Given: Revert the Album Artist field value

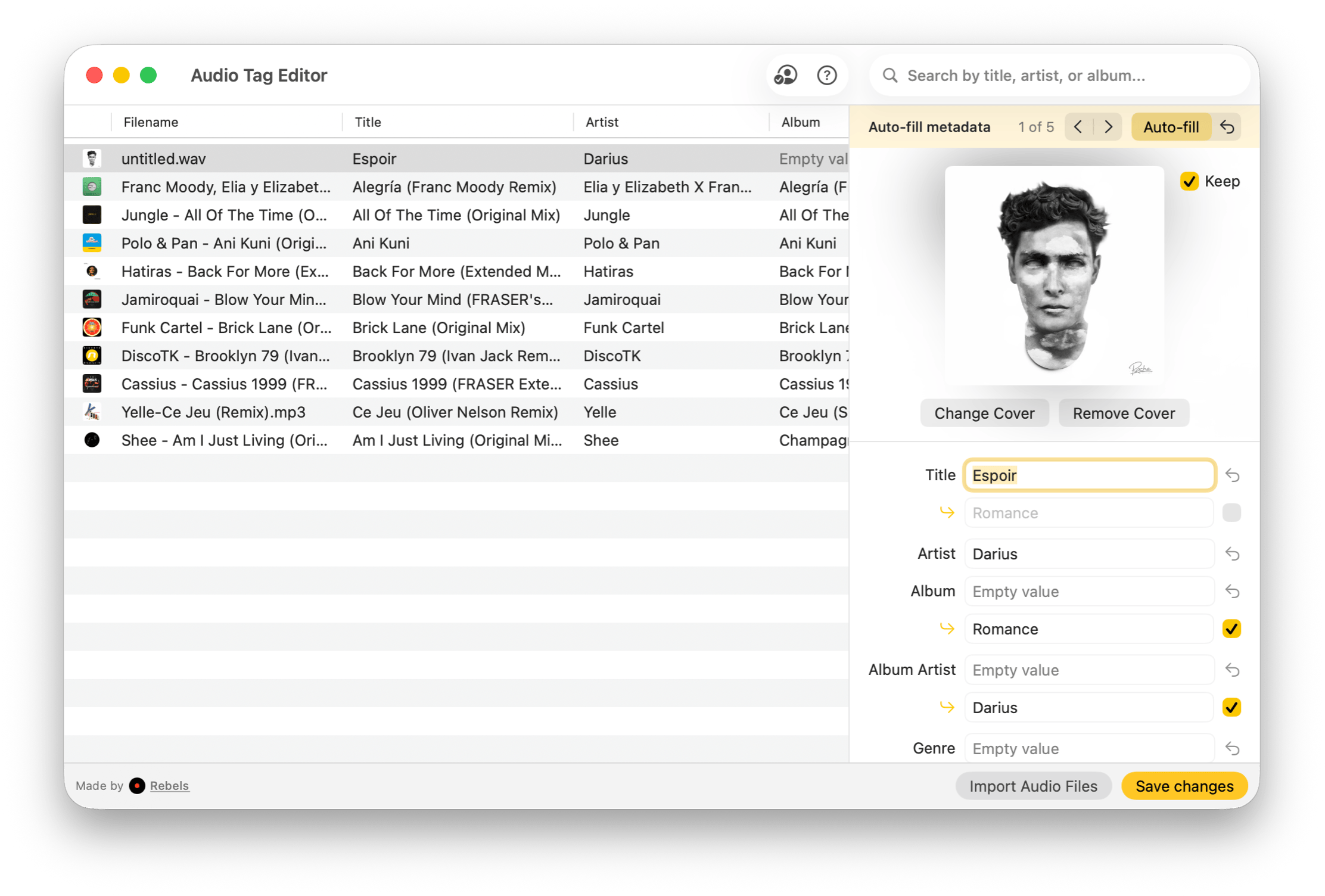Looking at the screenshot, I should pyautogui.click(x=1232, y=670).
